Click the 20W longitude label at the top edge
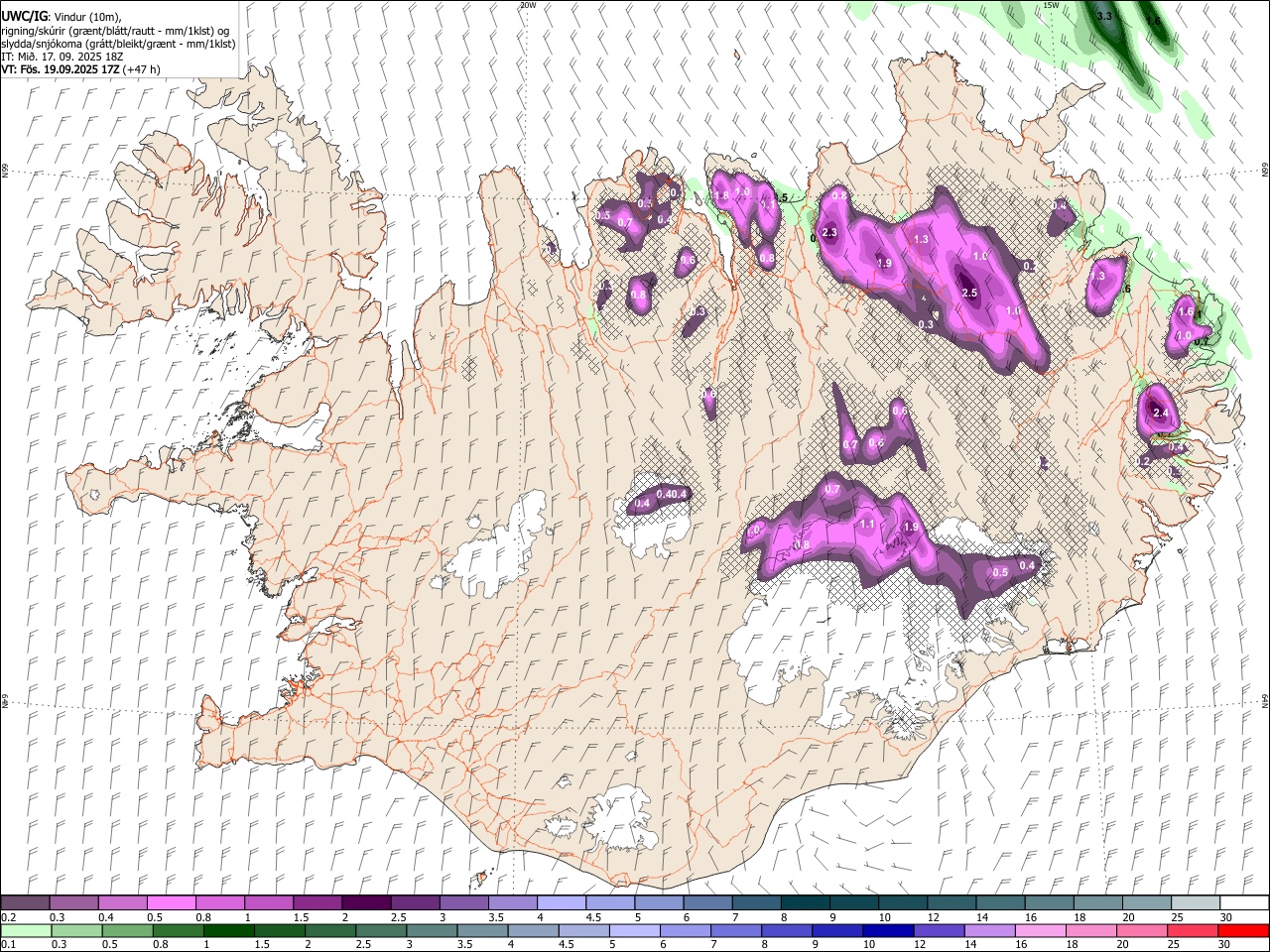1270x952 pixels. [528, 5]
